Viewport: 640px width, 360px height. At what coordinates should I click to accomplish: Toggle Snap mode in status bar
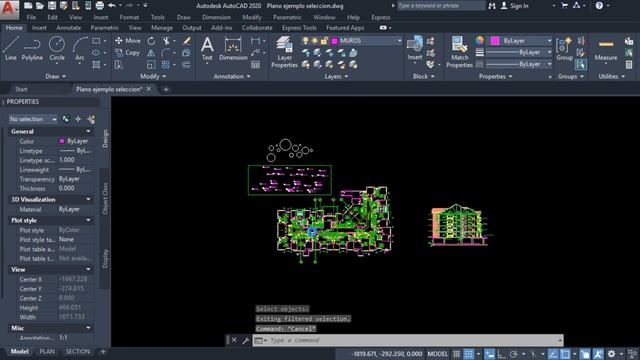point(469,354)
